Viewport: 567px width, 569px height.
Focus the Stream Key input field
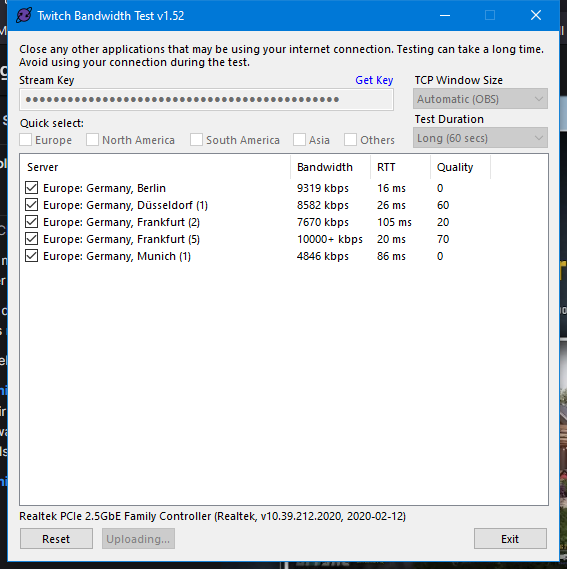click(207, 99)
